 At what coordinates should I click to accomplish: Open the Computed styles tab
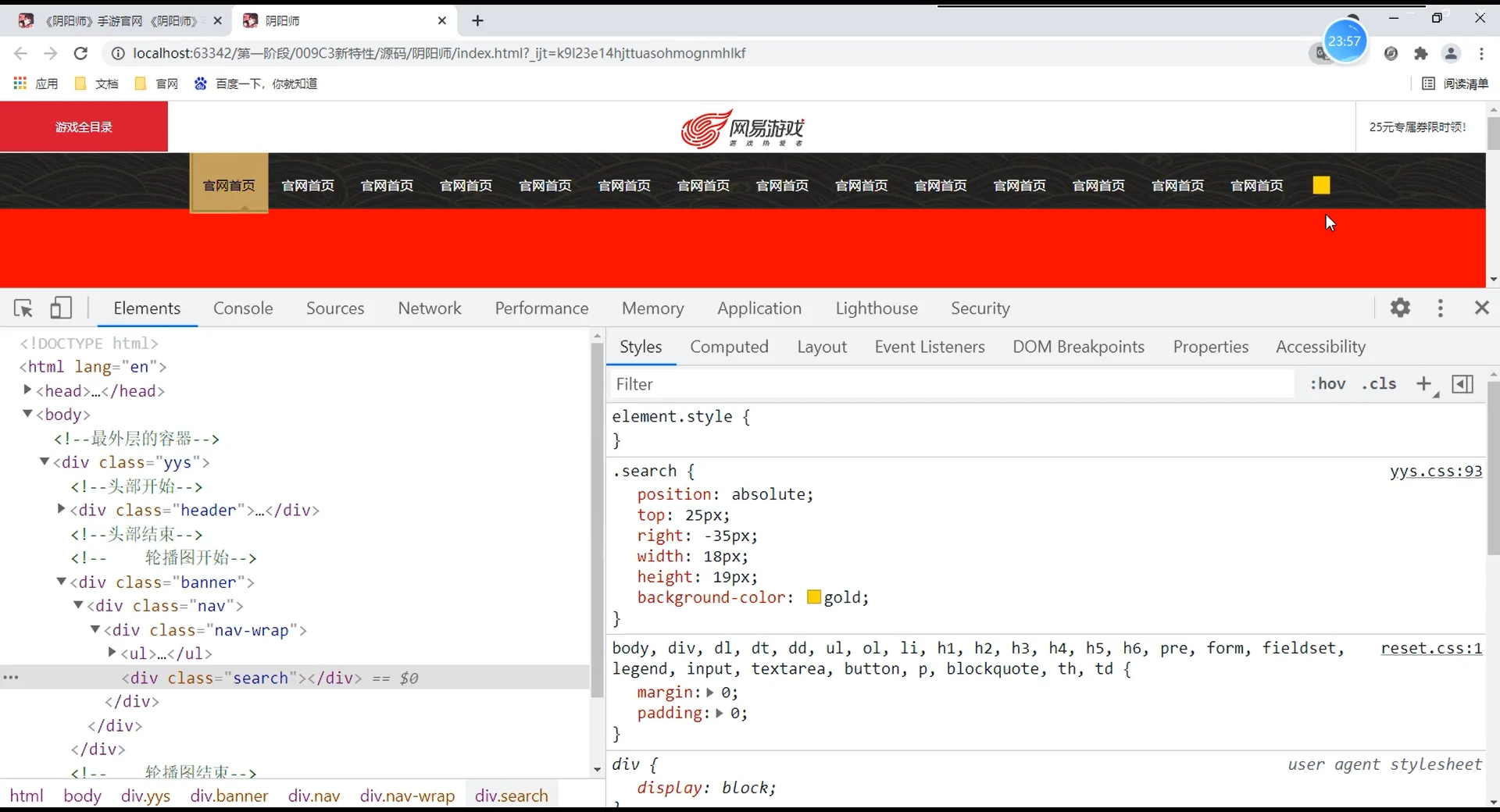pos(729,347)
